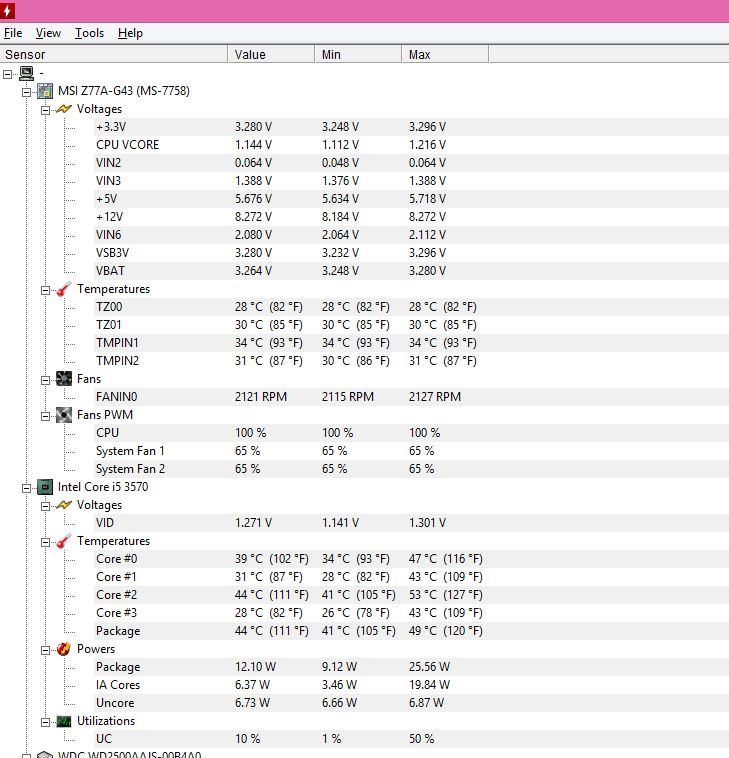Click the Utilizations graph icon
This screenshot has height=758, width=729.
coord(64,721)
